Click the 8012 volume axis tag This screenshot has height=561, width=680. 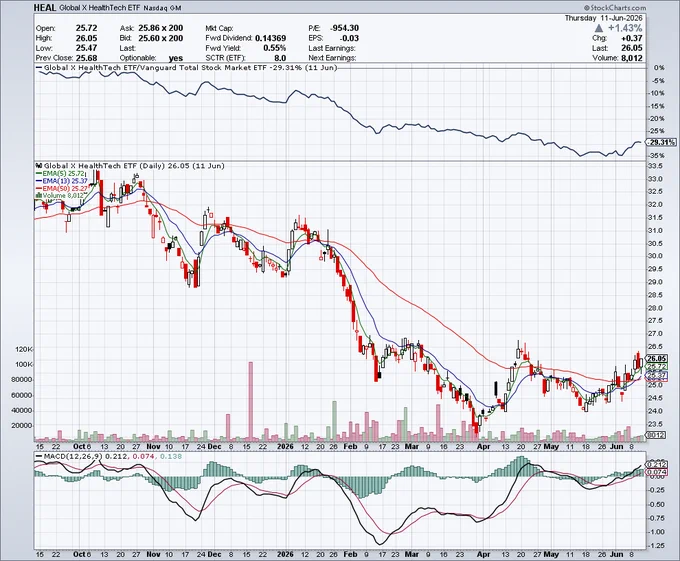[x=655, y=435]
